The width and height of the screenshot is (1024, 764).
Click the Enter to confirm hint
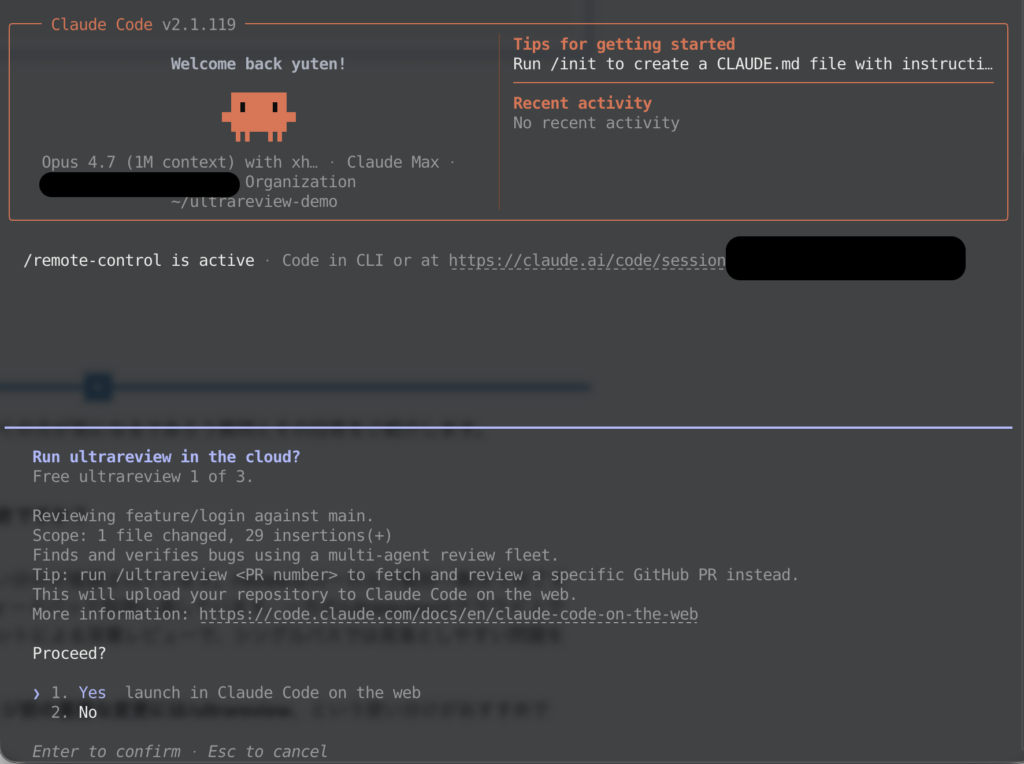click(106, 751)
